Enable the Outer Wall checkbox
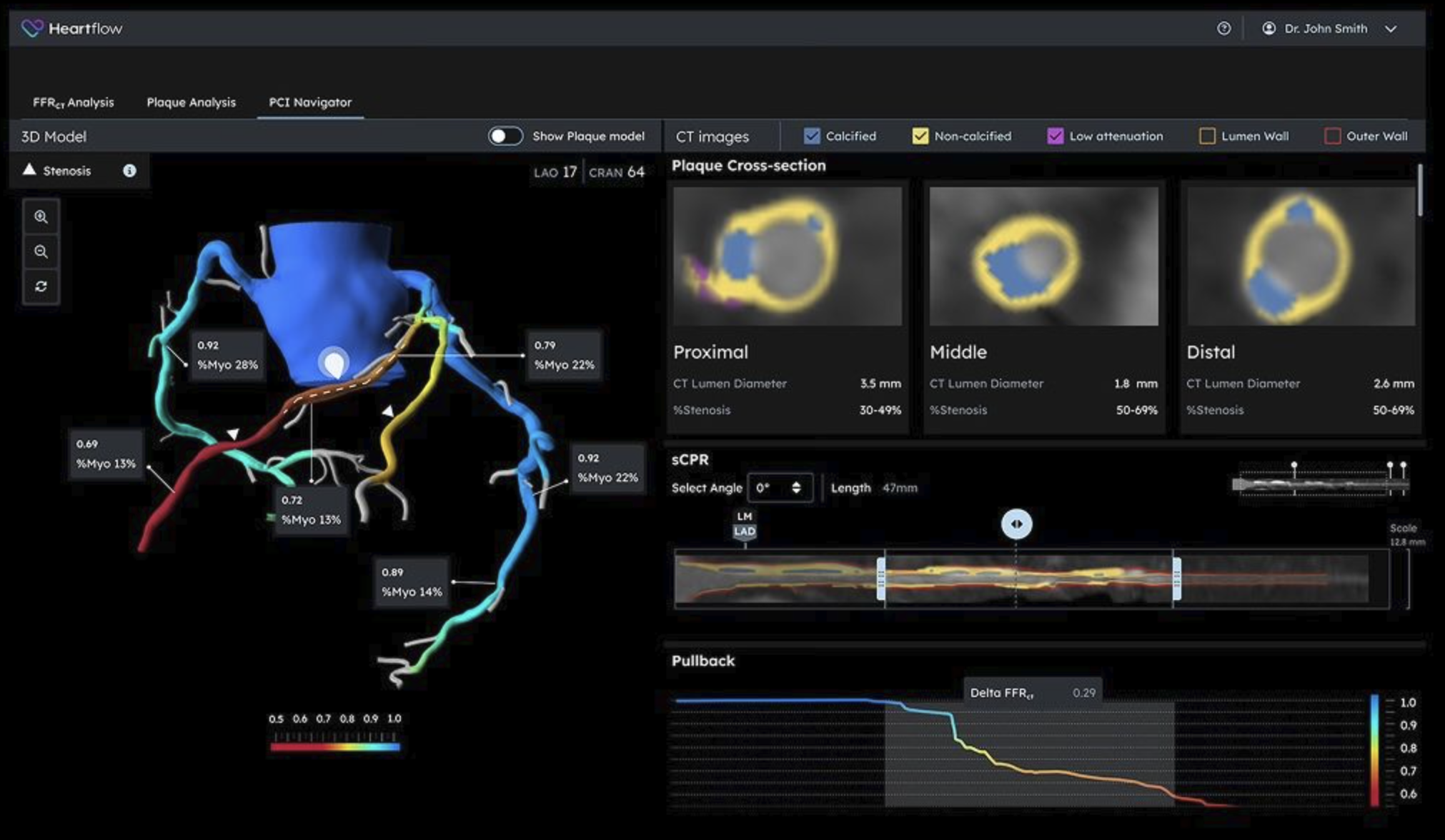The height and width of the screenshot is (840, 1445). click(x=1332, y=136)
